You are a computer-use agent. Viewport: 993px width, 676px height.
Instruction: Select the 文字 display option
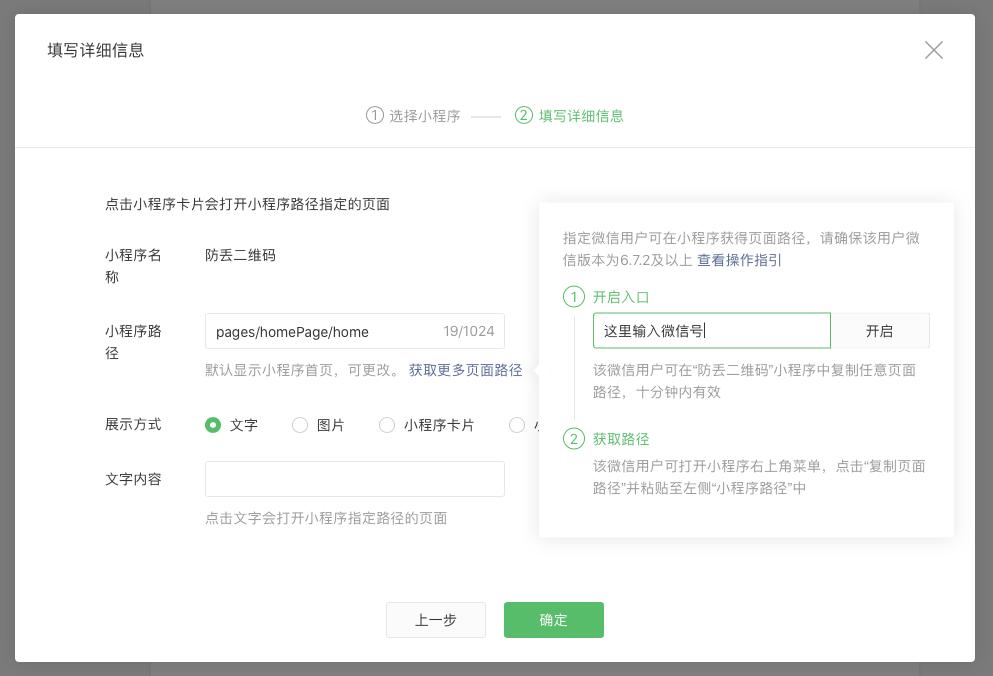tap(213, 425)
